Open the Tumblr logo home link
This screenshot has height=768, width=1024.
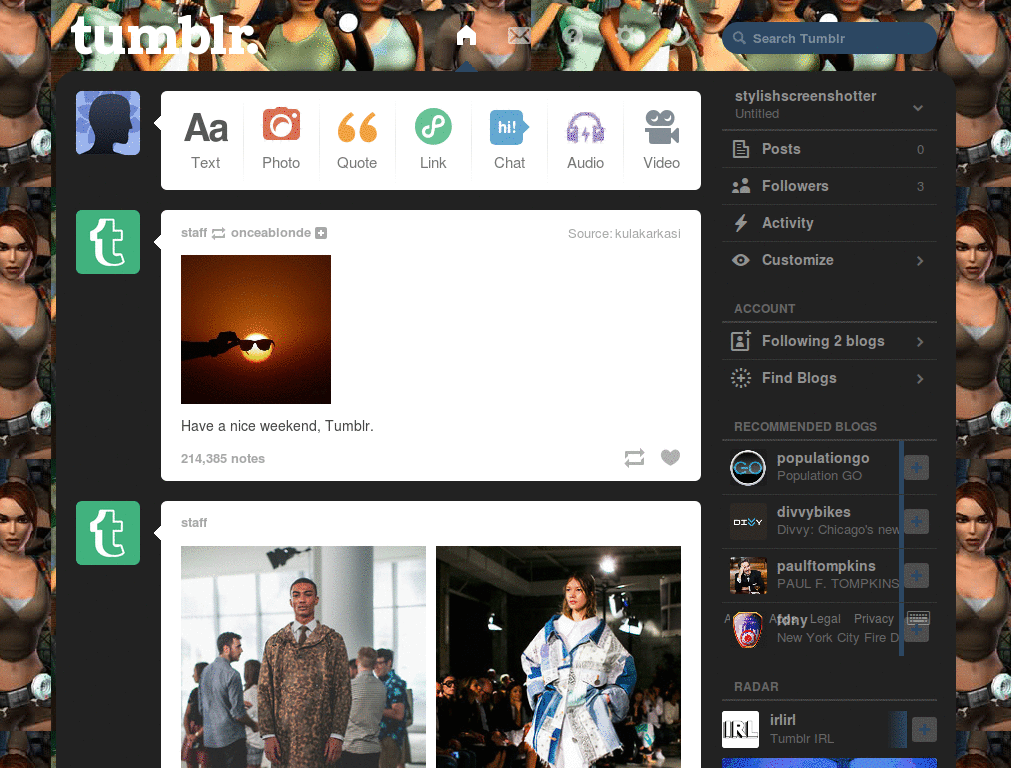[x=165, y=37]
